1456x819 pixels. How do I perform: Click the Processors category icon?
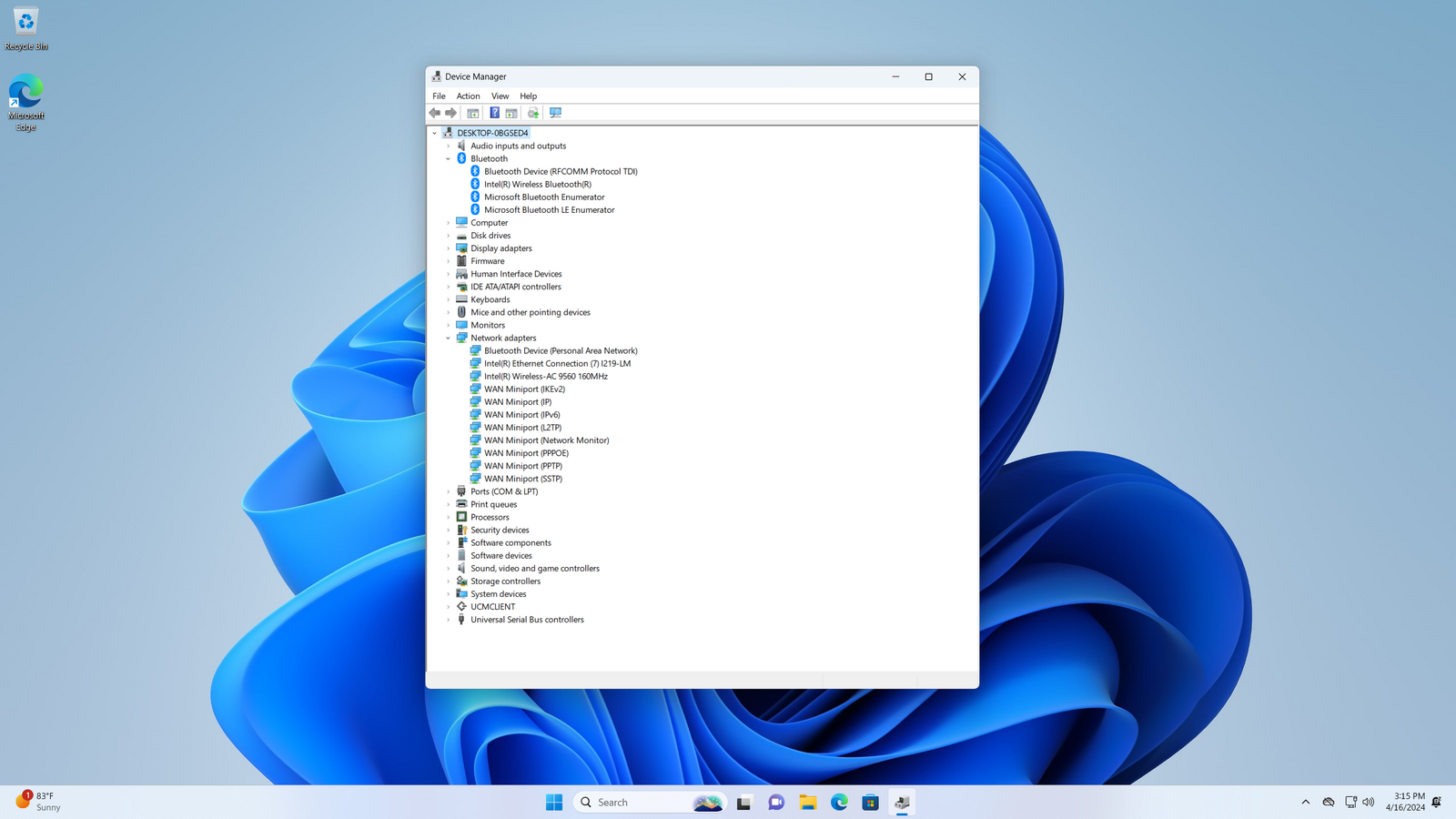461,517
